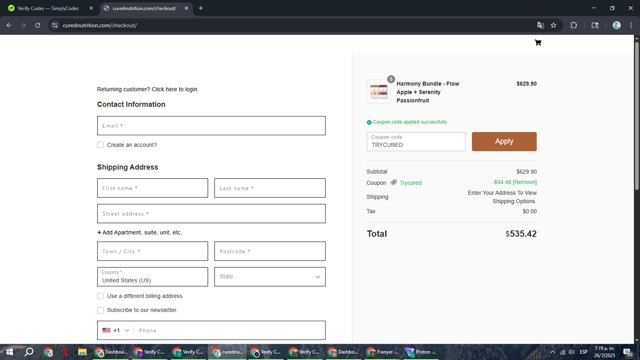Open the +1 phone country code dropdown
Viewport: 640px width, 360px height.
121,330
